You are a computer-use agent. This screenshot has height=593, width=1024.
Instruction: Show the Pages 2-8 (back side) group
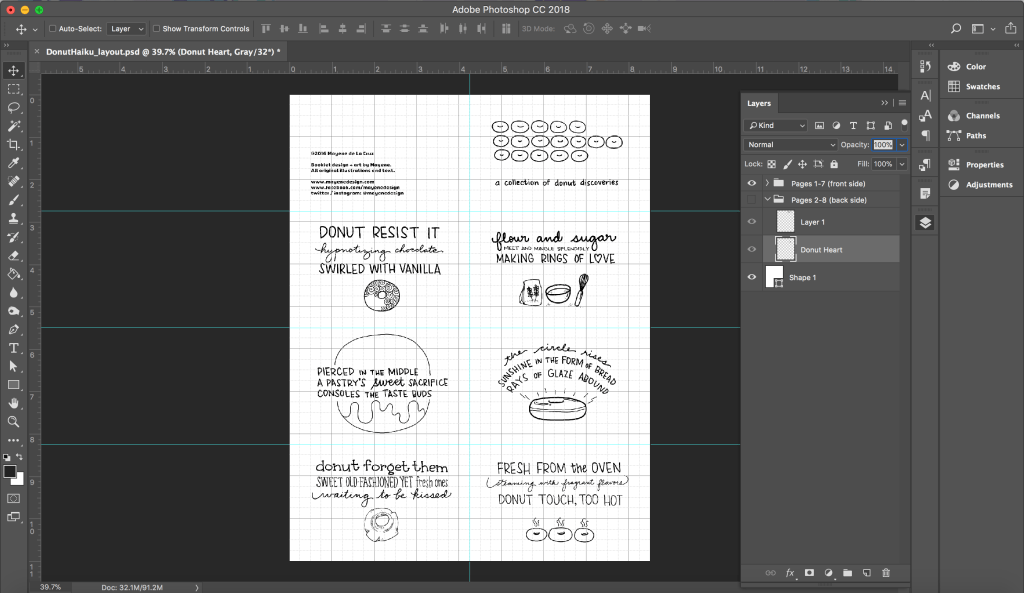pyautogui.click(x=751, y=199)
